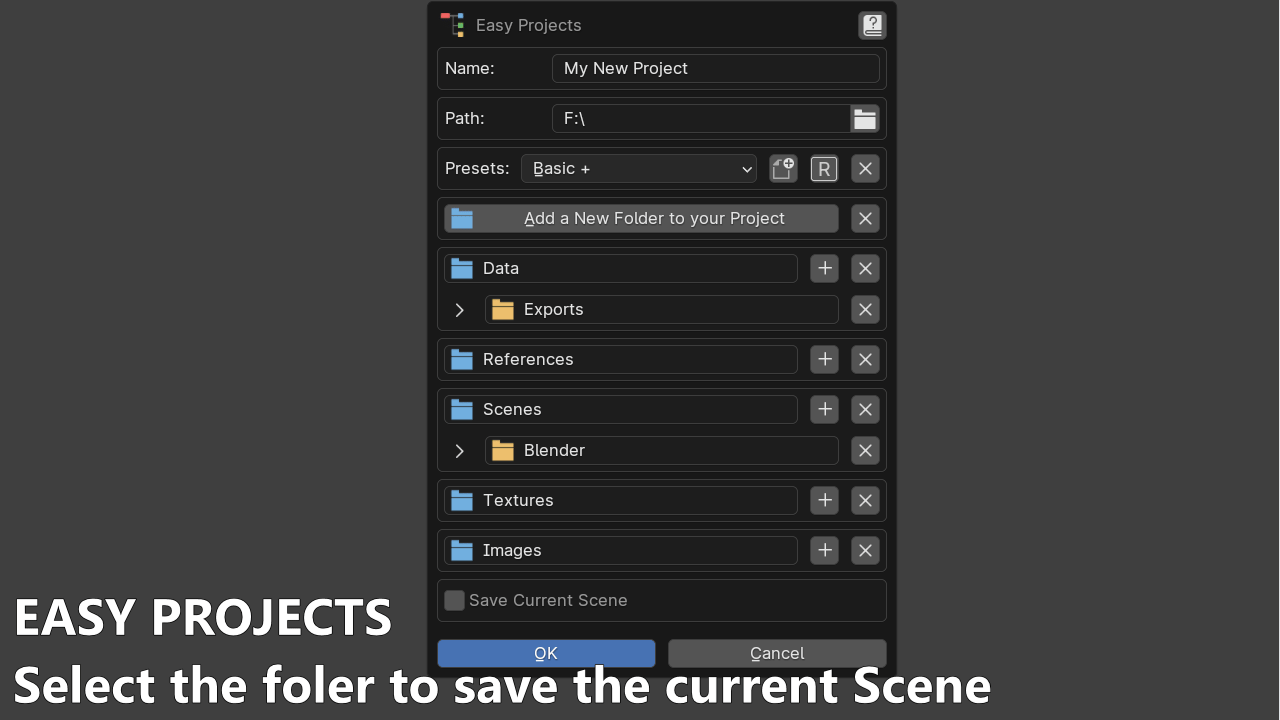
Task: Add a subfolder to Textures folder
Action: pos(824,500)
